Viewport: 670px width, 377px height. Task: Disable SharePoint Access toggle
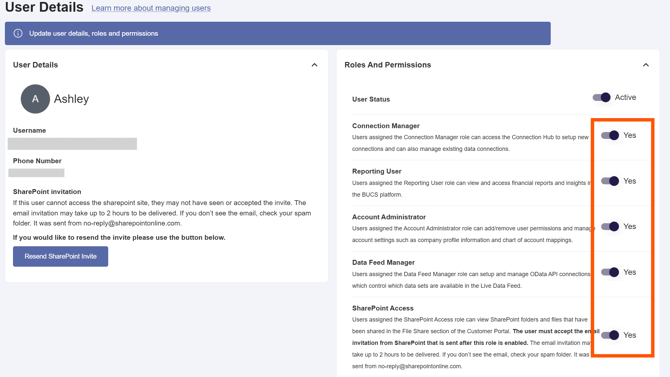coord(610,335)
